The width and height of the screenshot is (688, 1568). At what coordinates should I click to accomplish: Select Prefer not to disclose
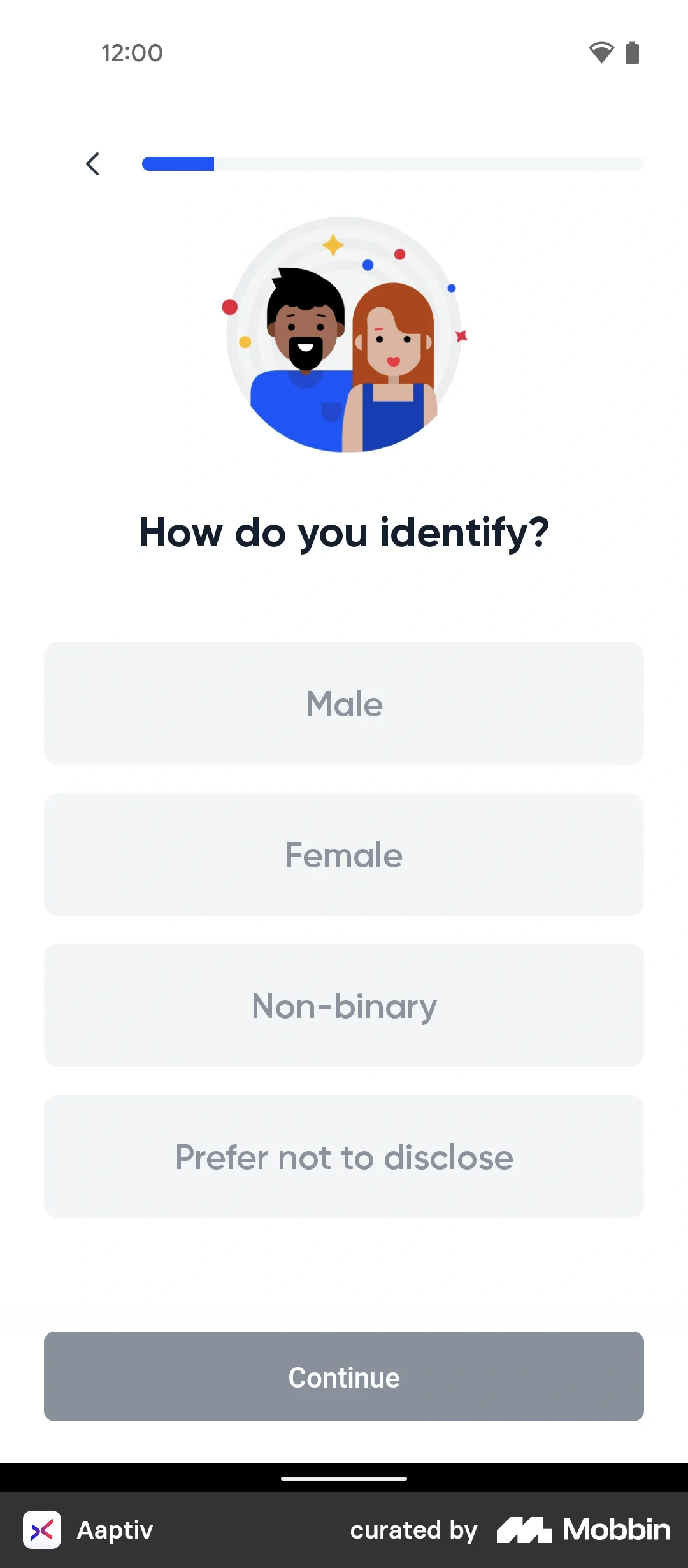coord(344,1157)
